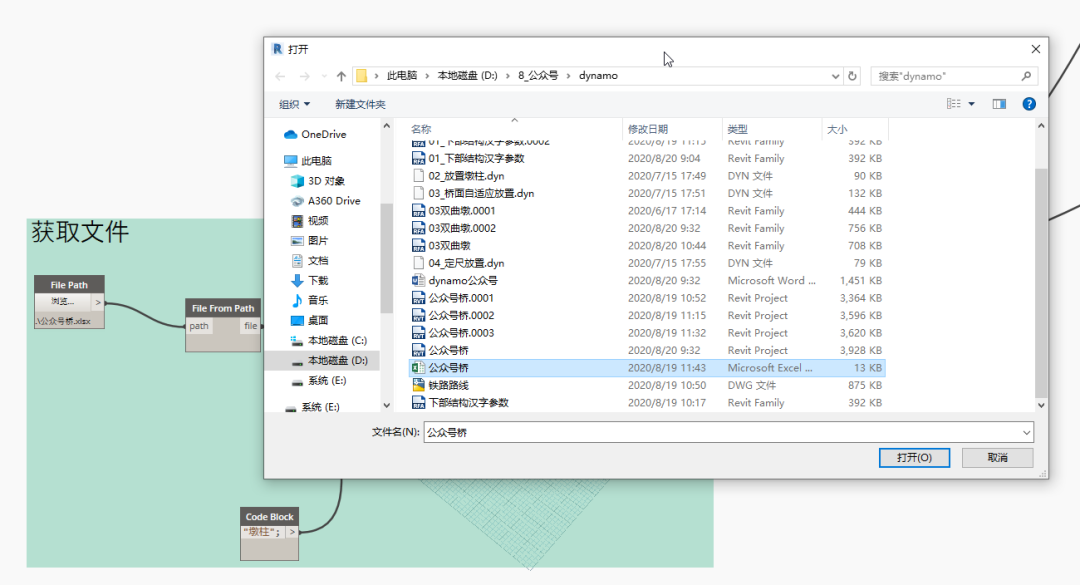This screenshot has height=585, width=1080.
Task: Click the navigation pane scrollbar
Action: [x=386, y=258]
